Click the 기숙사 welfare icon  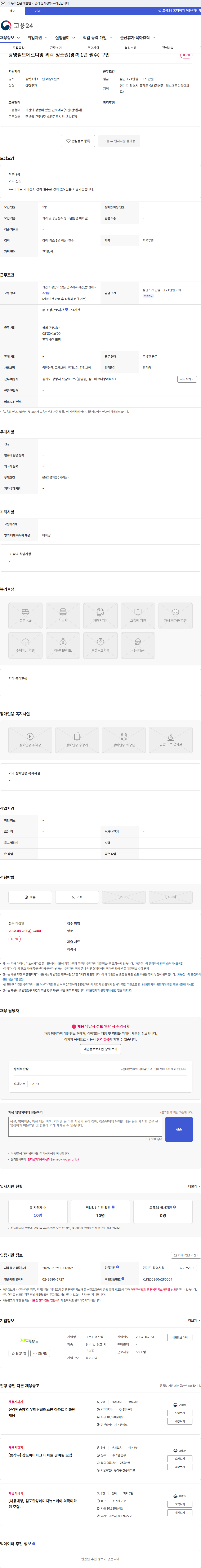pyautogui.click(x=63, y=615)
